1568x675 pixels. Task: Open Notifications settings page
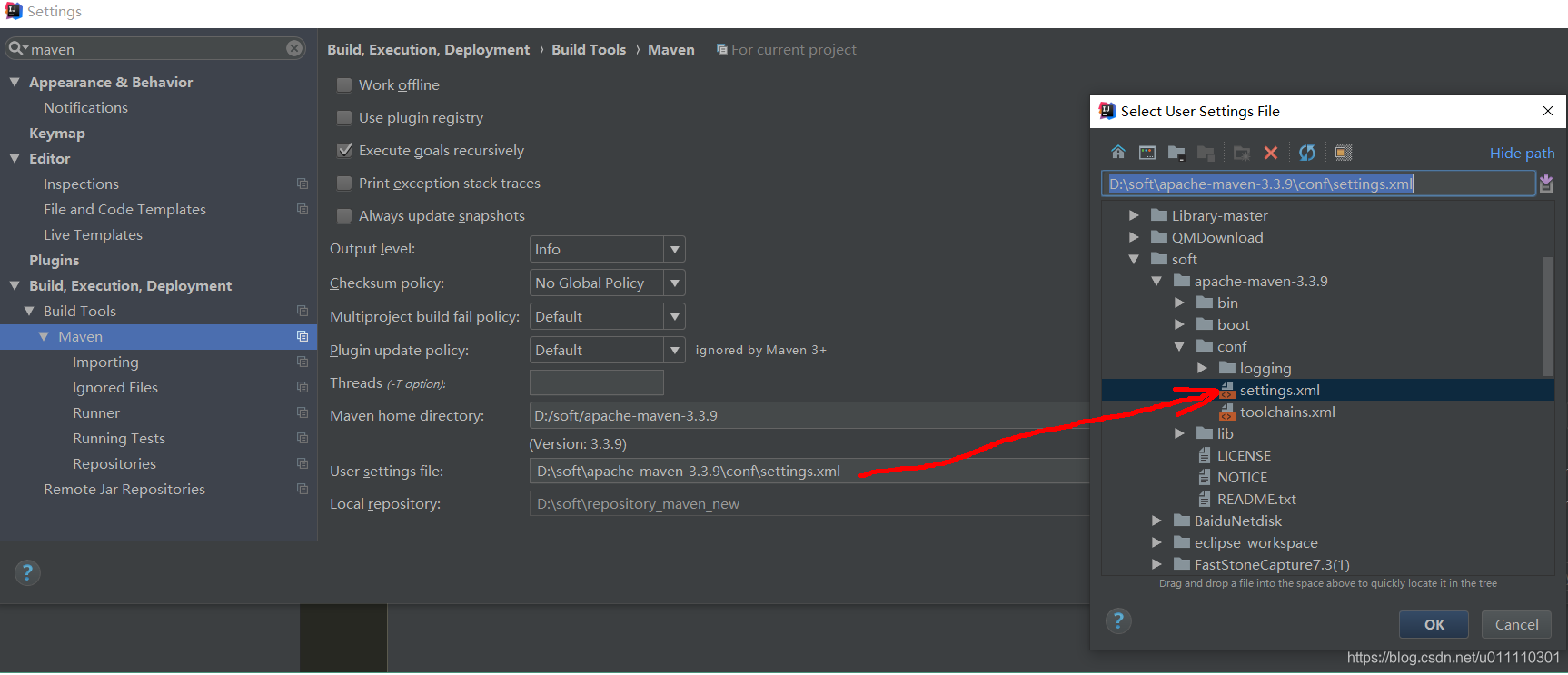click(x=85, y=107)
